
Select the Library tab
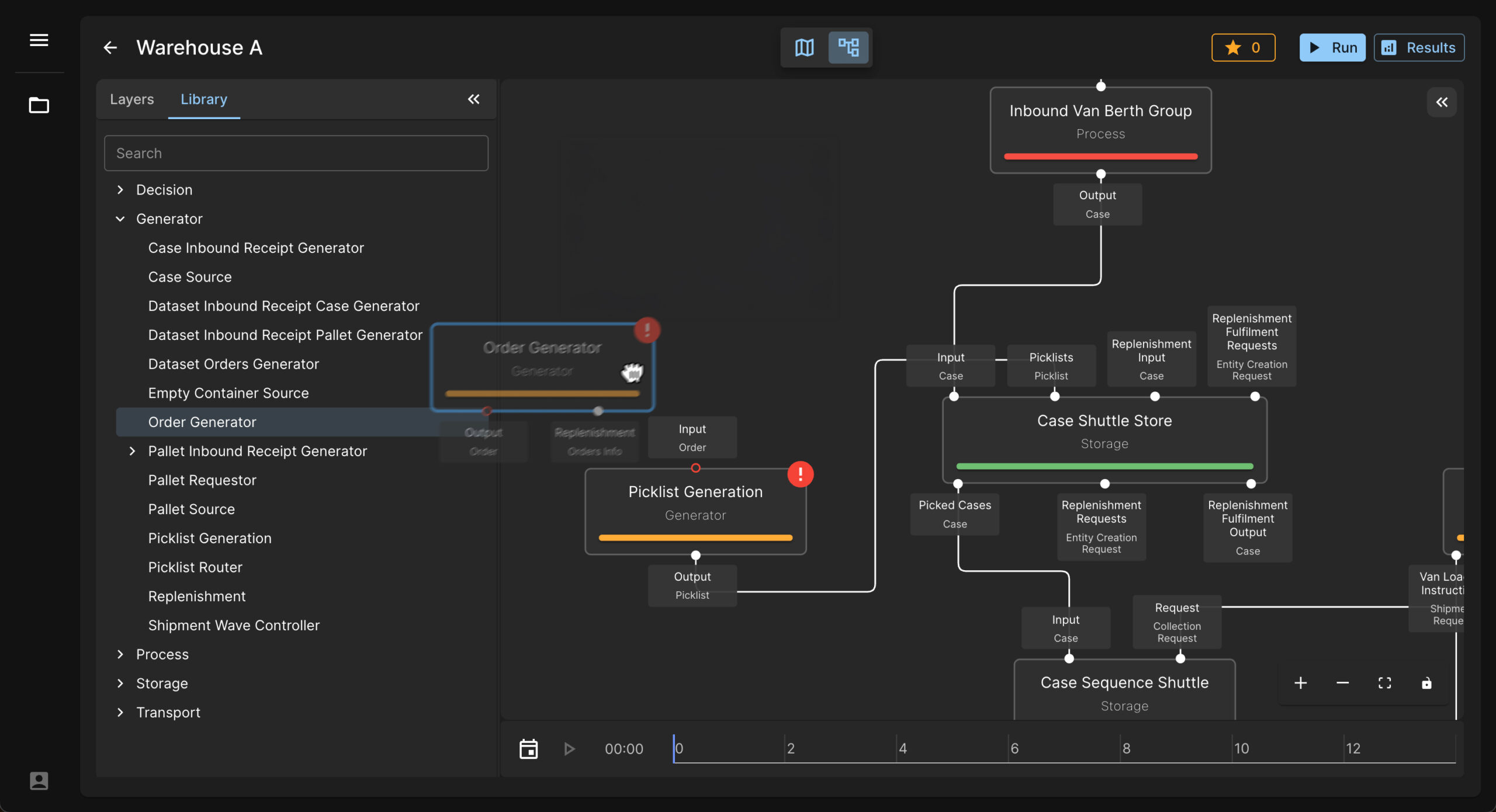(203, 99)
